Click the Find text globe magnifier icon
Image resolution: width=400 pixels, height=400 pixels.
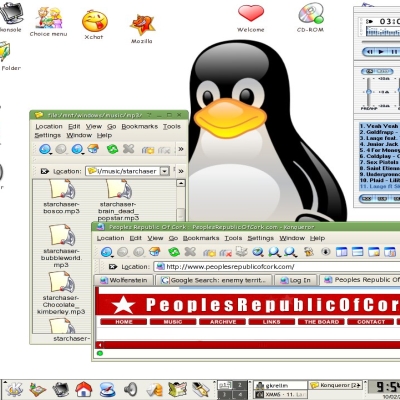click(x=258, y=252)
